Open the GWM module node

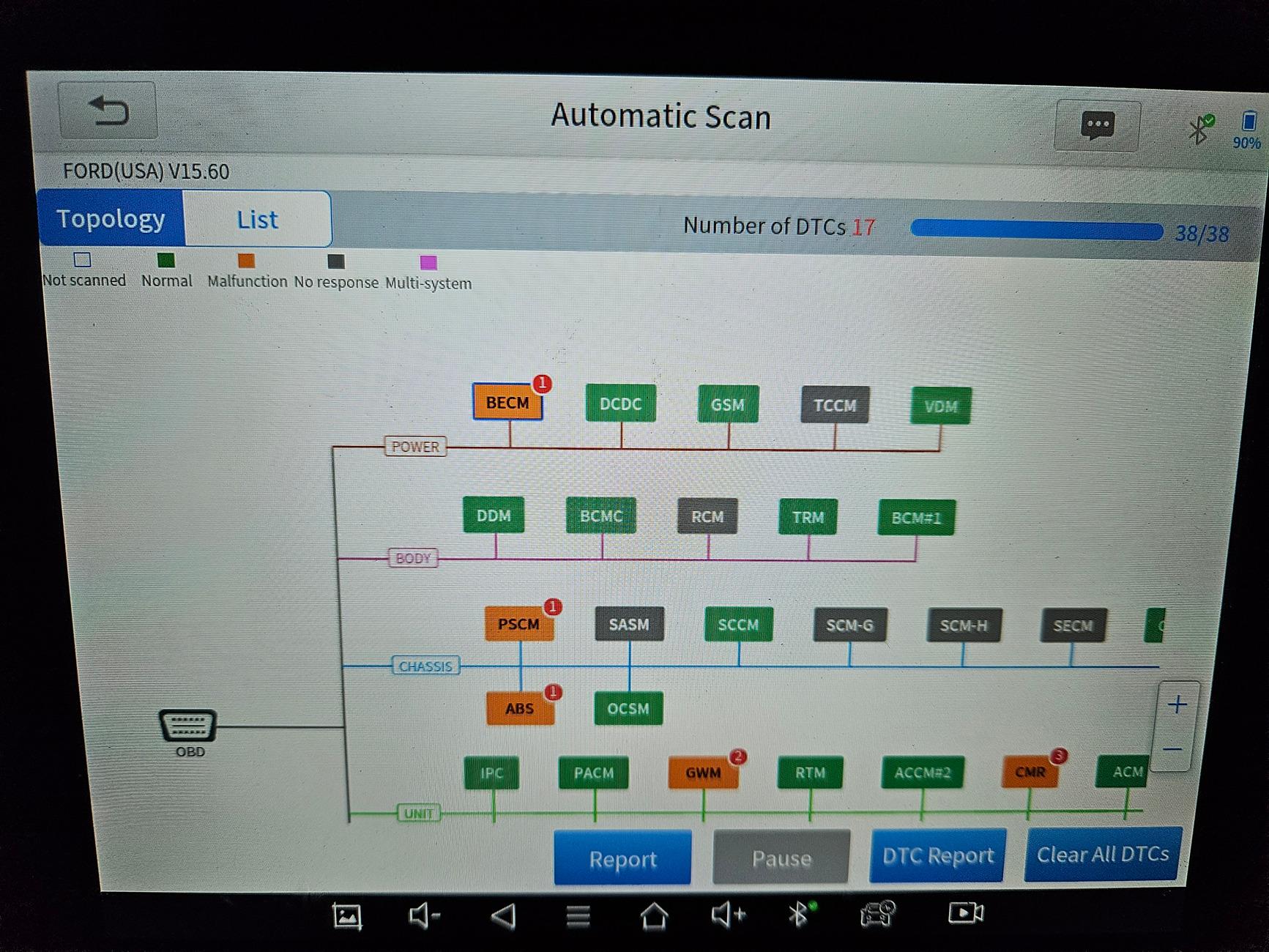tap(703, 773)
